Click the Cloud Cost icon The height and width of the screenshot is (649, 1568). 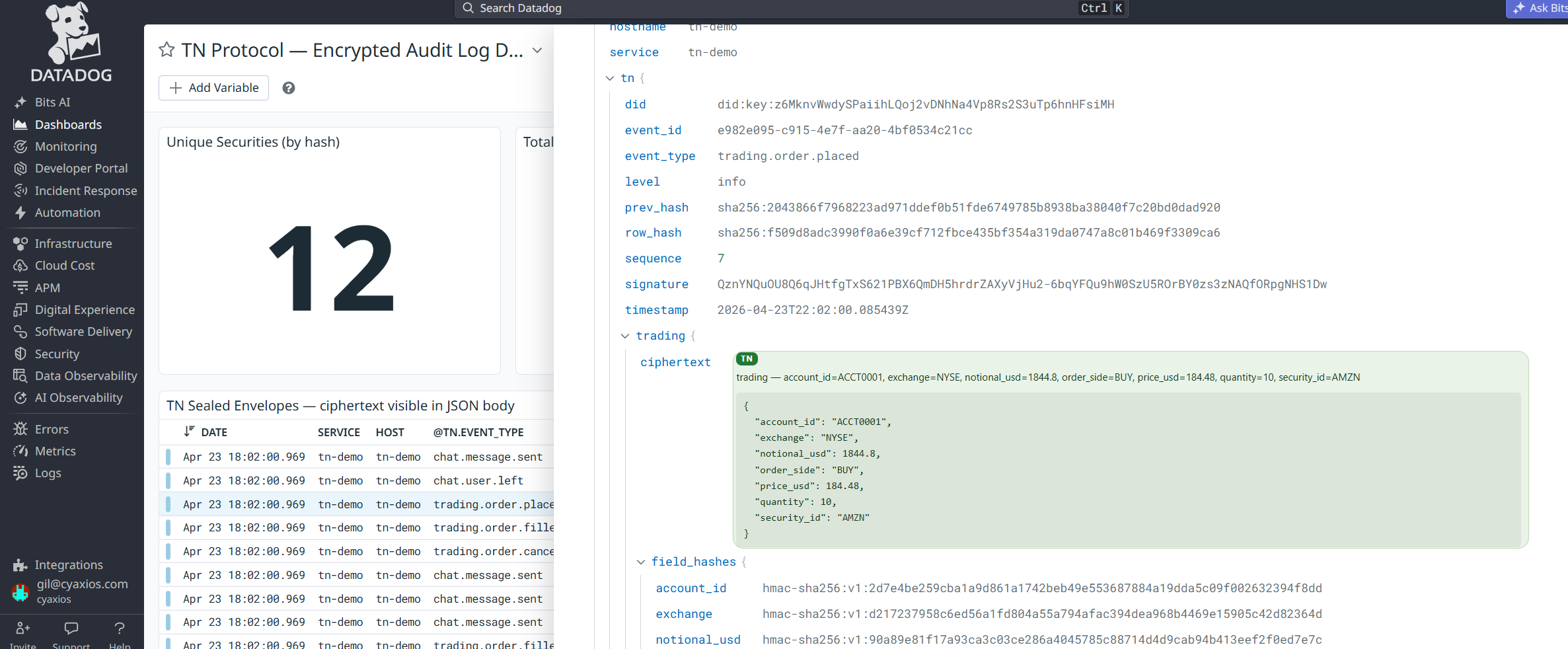[x=20, y=266]
